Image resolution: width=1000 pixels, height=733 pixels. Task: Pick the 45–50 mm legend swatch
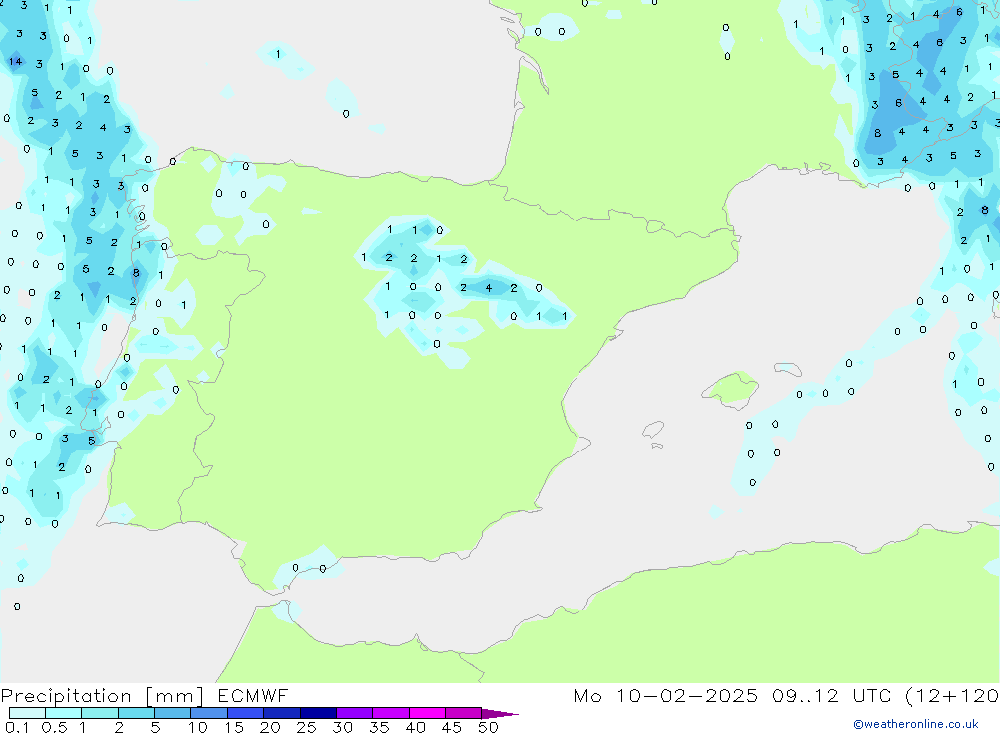coord(463,713)
